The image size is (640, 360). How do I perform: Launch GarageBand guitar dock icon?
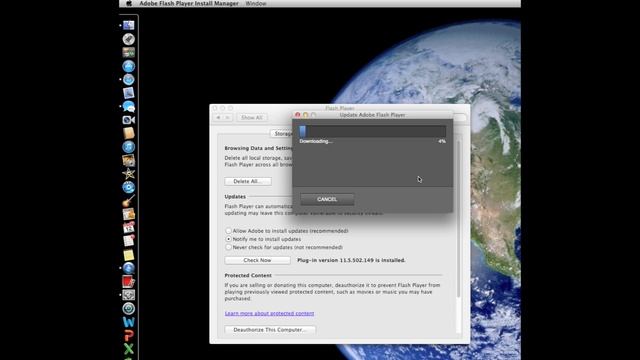[x=129, y=201]
